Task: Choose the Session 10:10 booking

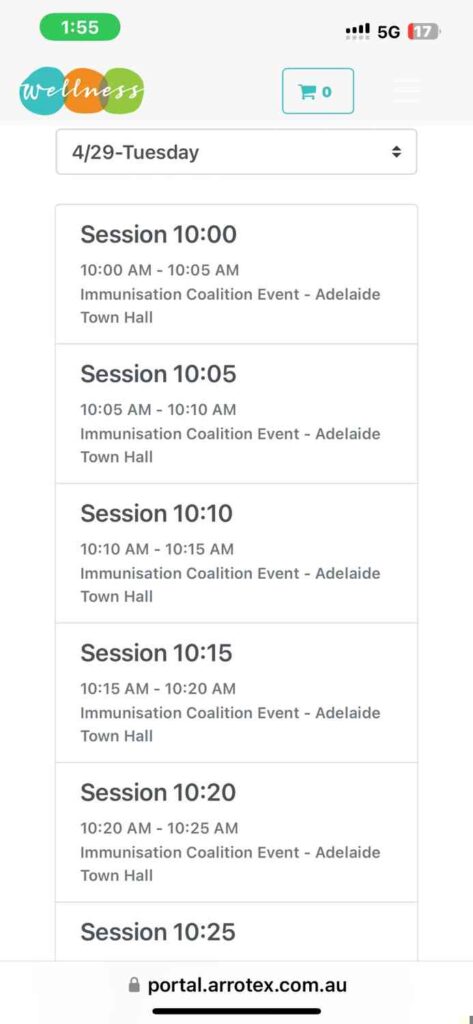Action: (x=236, y=553)
